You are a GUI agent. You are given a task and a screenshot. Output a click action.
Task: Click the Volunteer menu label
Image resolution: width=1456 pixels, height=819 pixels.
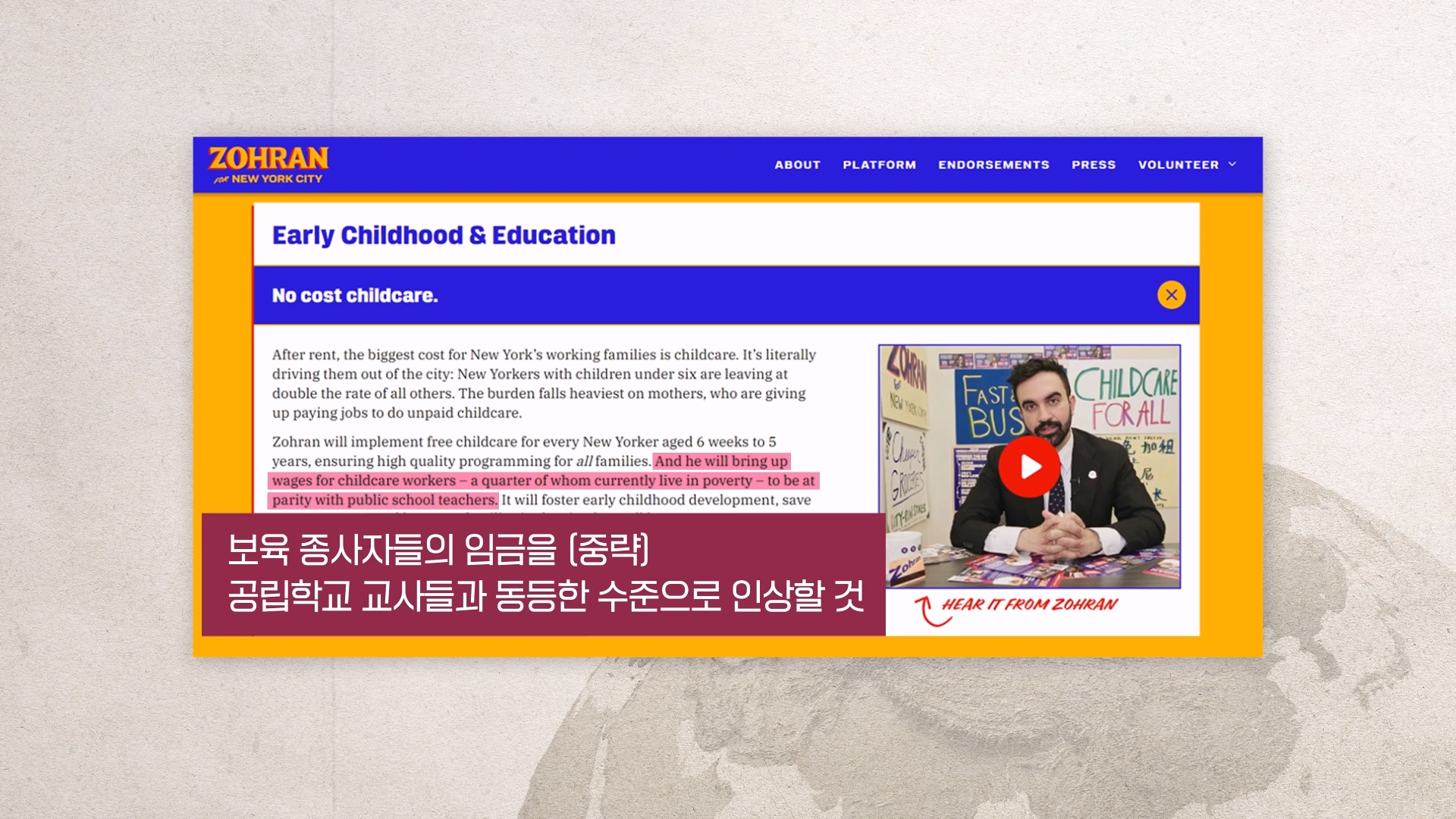pos(1178,165)
